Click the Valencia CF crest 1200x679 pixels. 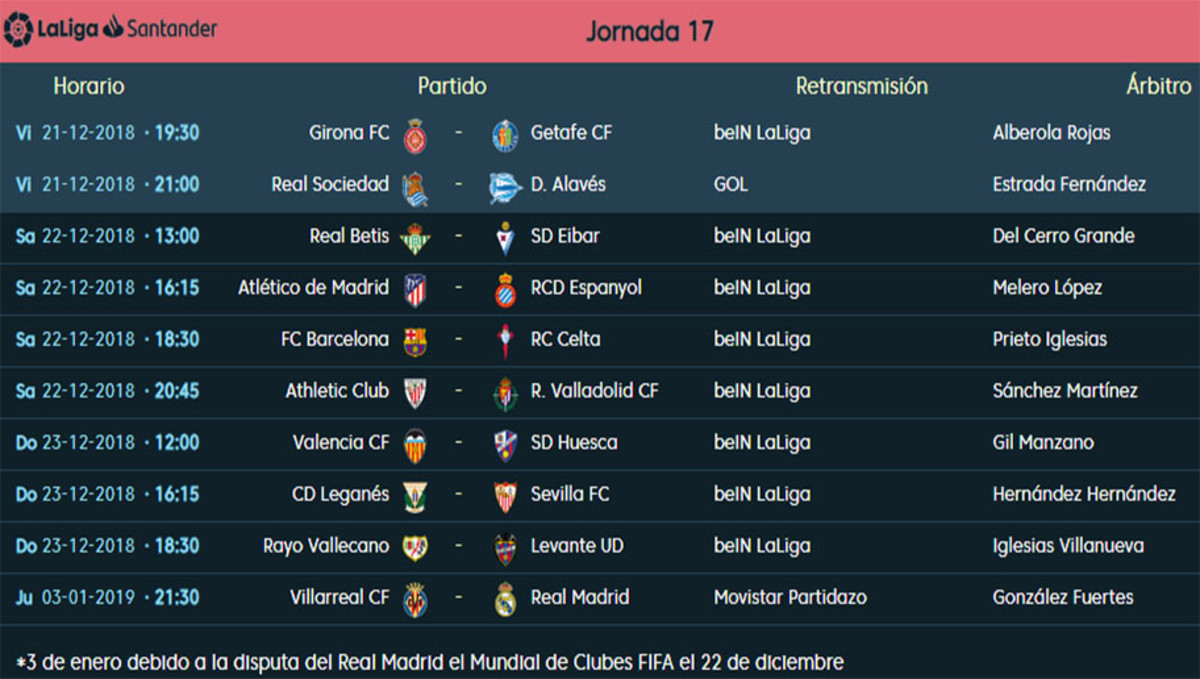(x=415, y=444)
